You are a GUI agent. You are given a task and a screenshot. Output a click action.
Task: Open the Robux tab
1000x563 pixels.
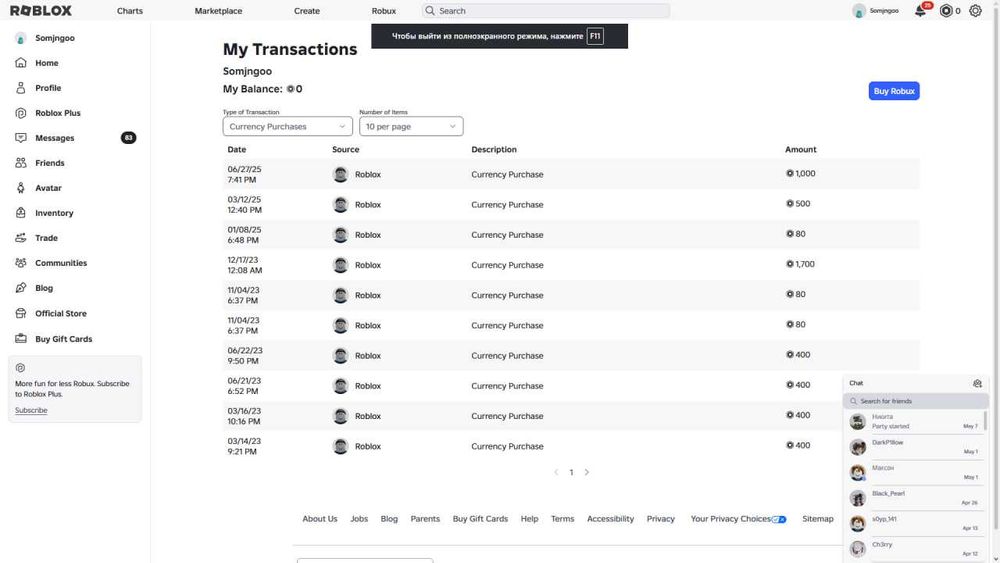tap(384, 11)
